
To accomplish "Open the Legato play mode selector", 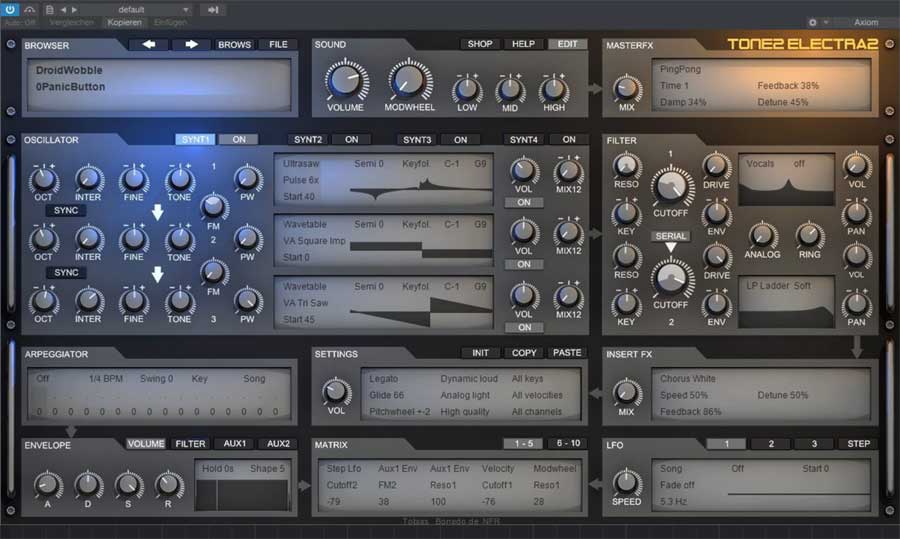I will [383, 379].
